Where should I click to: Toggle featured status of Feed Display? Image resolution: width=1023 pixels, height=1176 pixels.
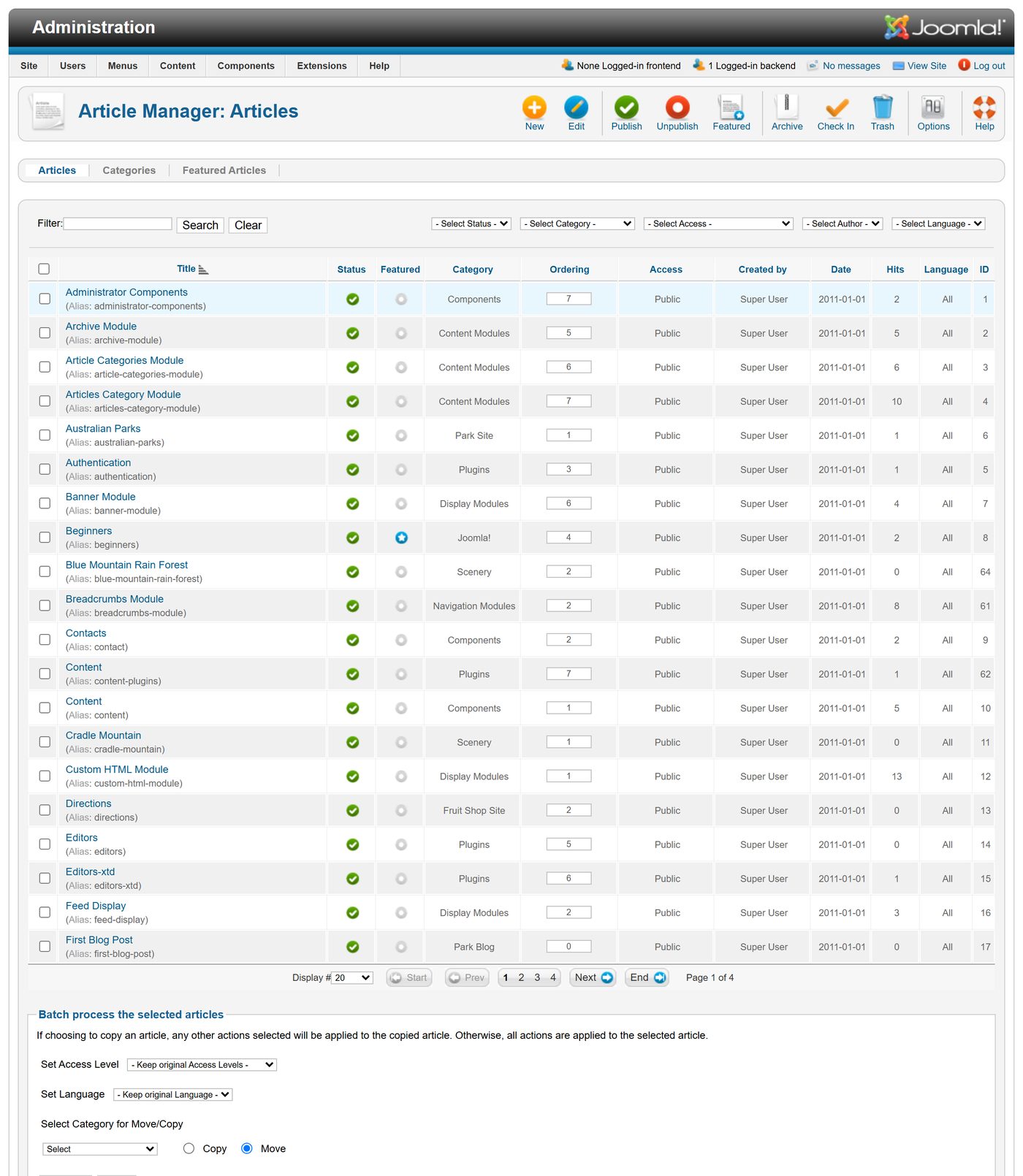pyautogui.click(x=401, y=912)
